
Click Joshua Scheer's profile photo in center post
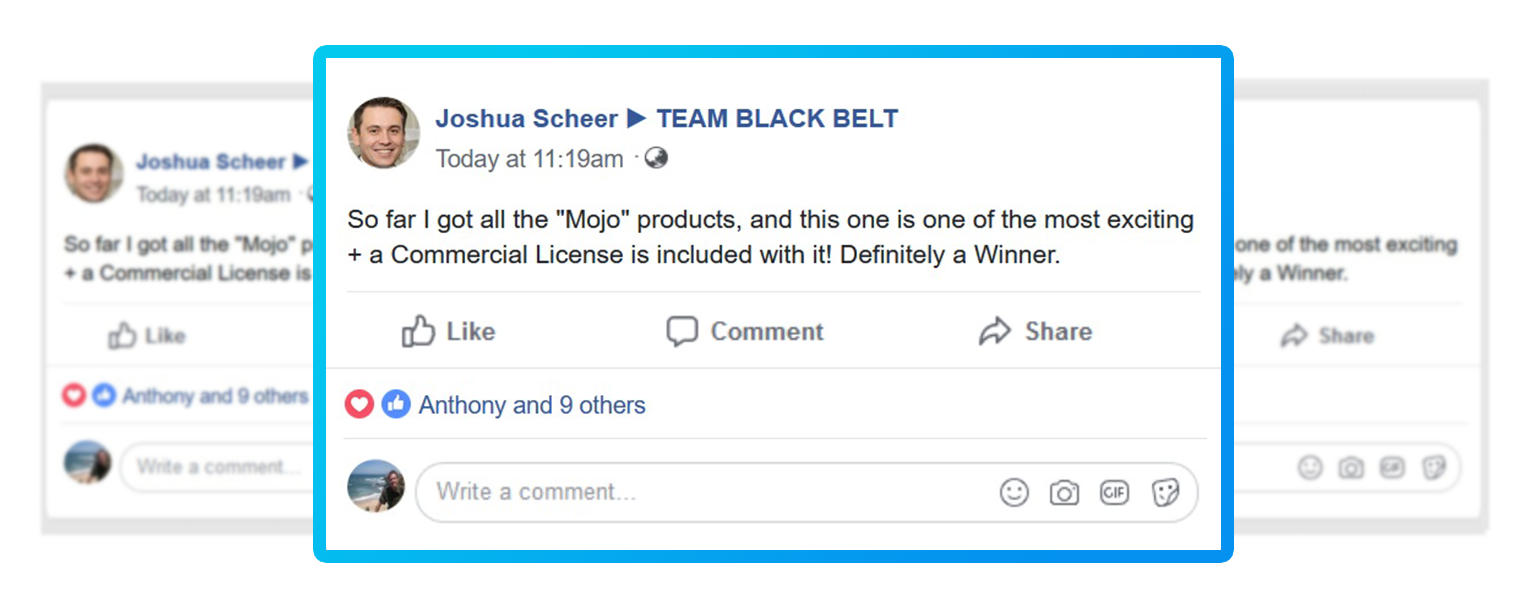383,133
